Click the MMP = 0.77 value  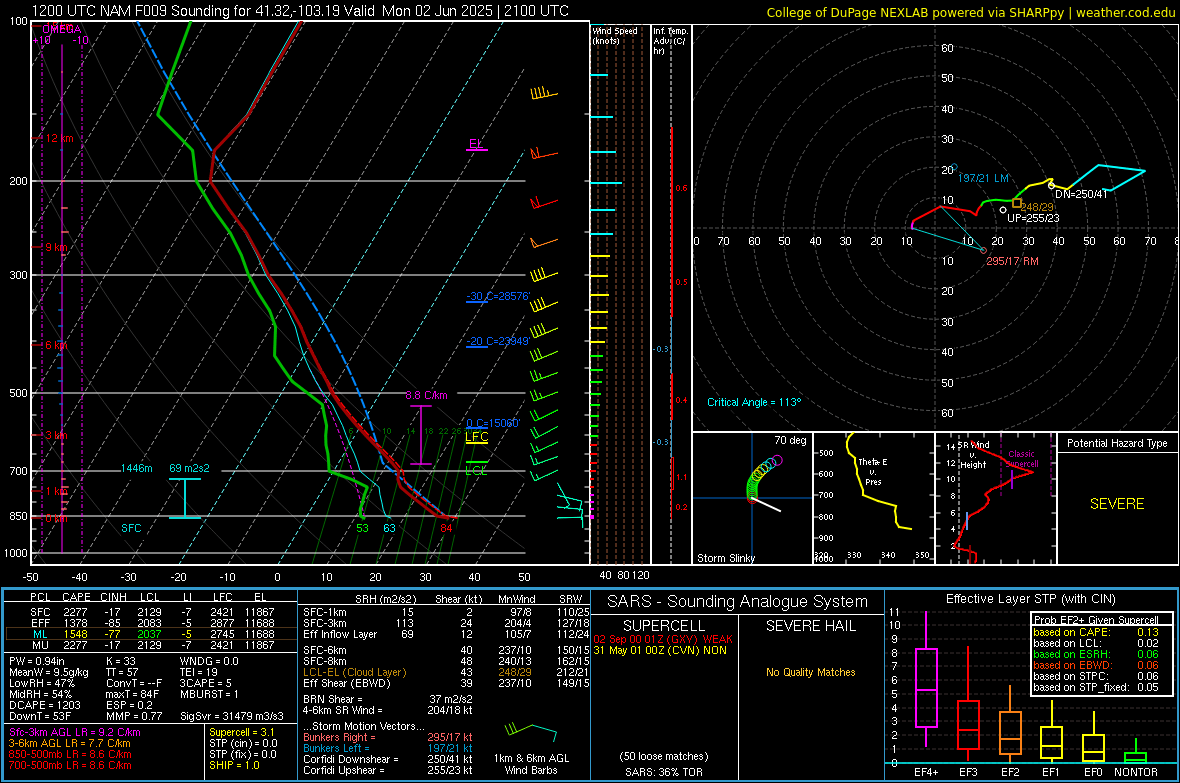point(134,716)
